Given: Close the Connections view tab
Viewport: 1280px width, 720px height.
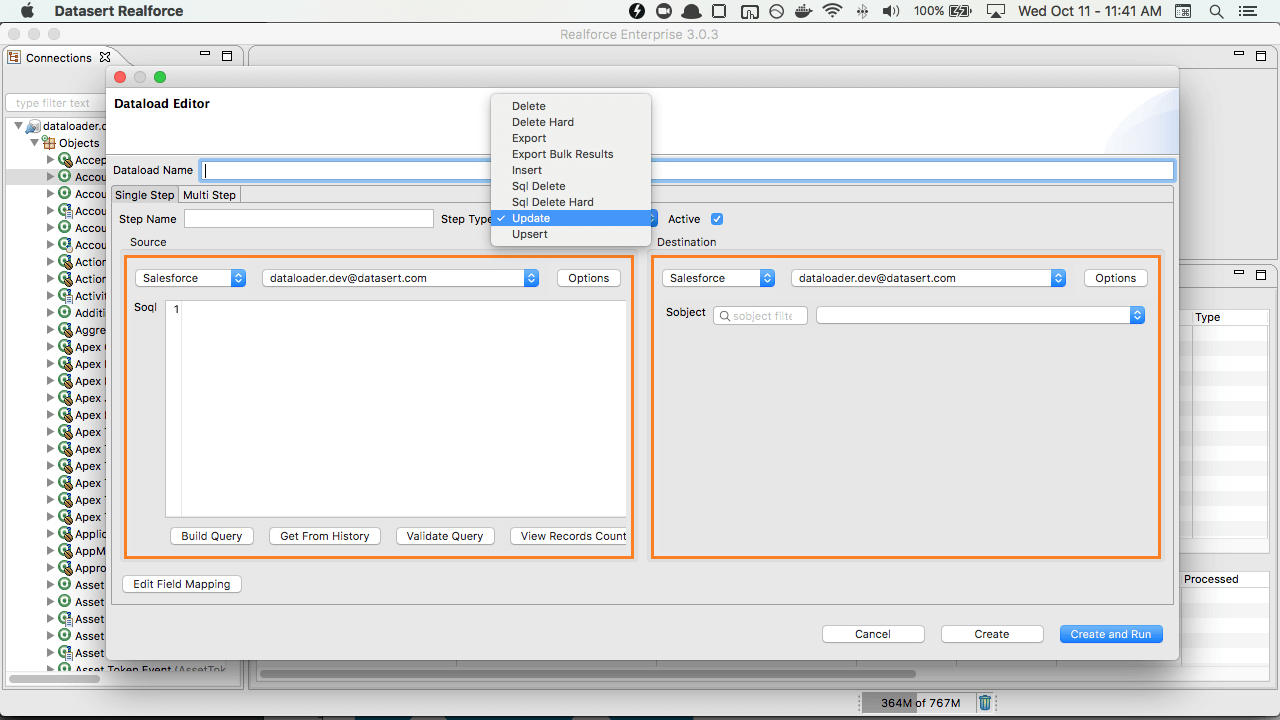Looking at the screenshot, I should coord(105,57).
